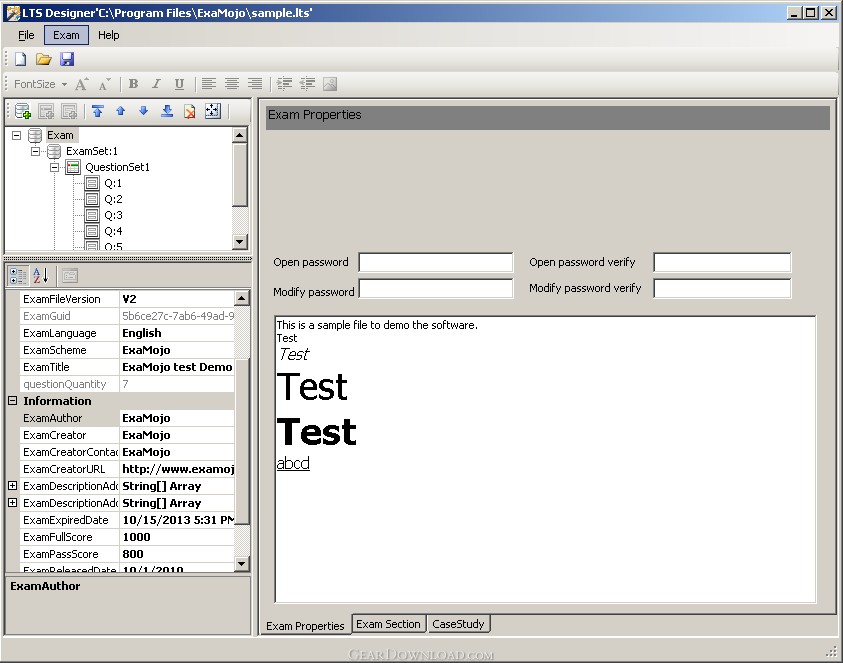The height and width of the screenshot is (663, 843).
Task: Toggle categorized view in property grid
Action: [18, 275]
